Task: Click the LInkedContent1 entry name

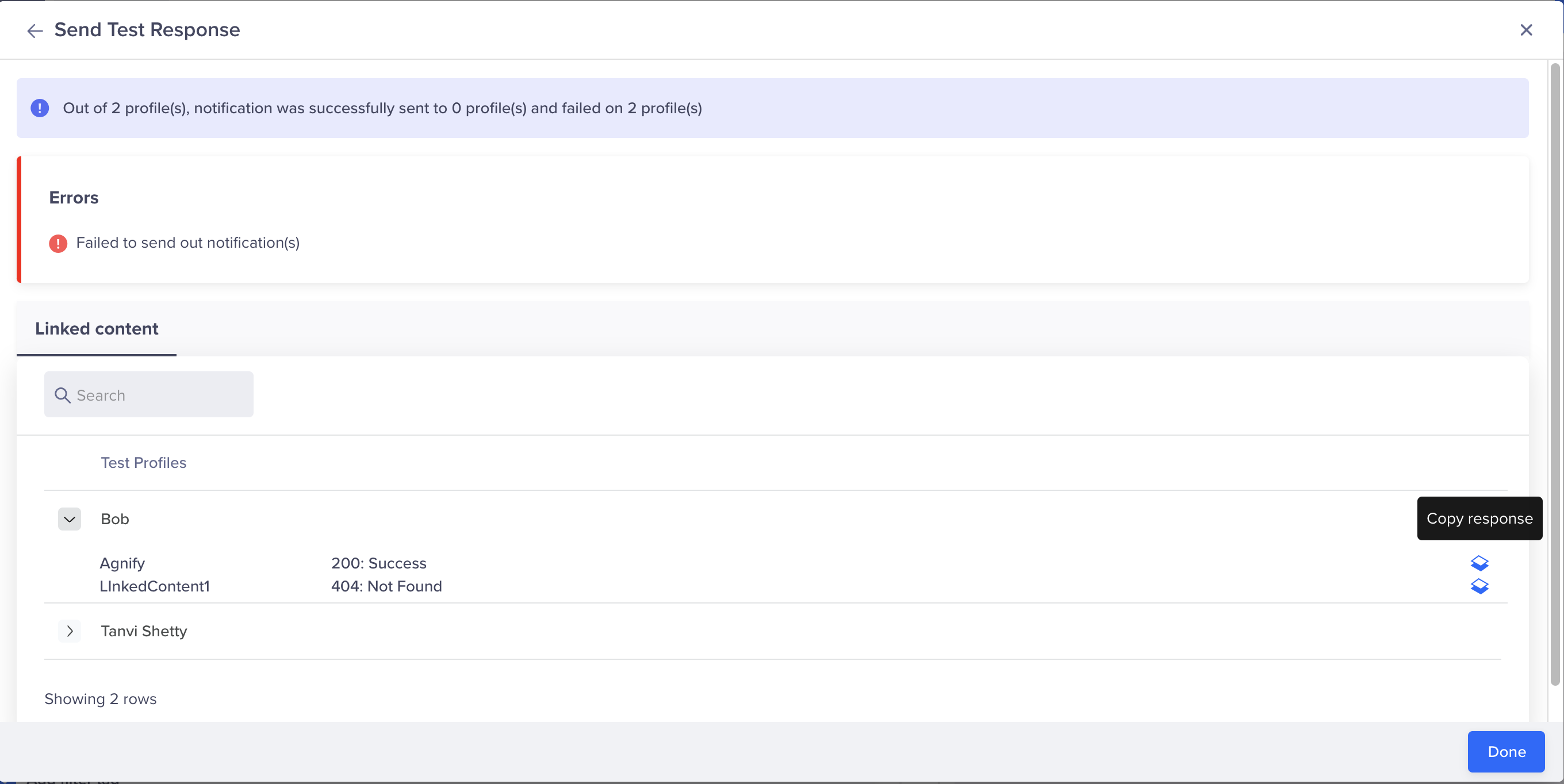Action: coord(154,586)
